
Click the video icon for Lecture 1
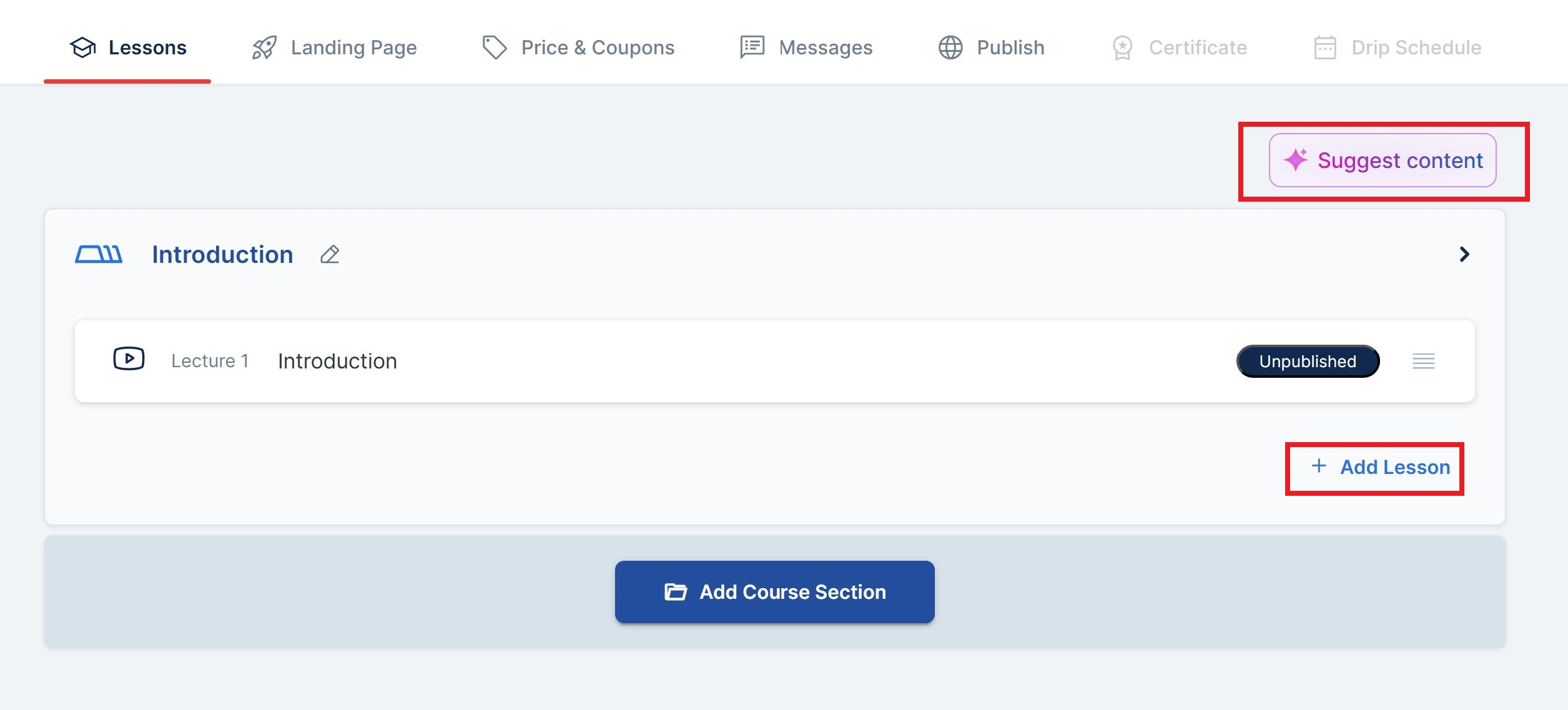(x=129, y=359)
